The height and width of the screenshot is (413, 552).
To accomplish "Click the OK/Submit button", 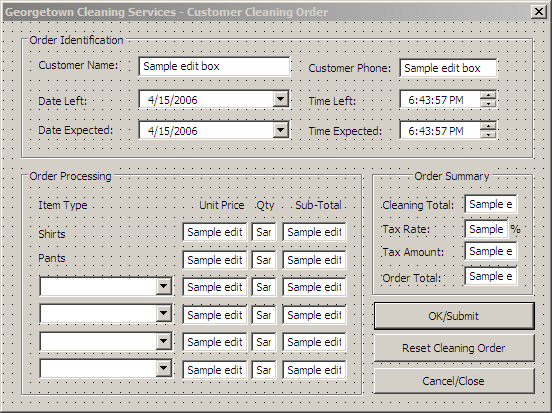I will click(x=454, y=316).
